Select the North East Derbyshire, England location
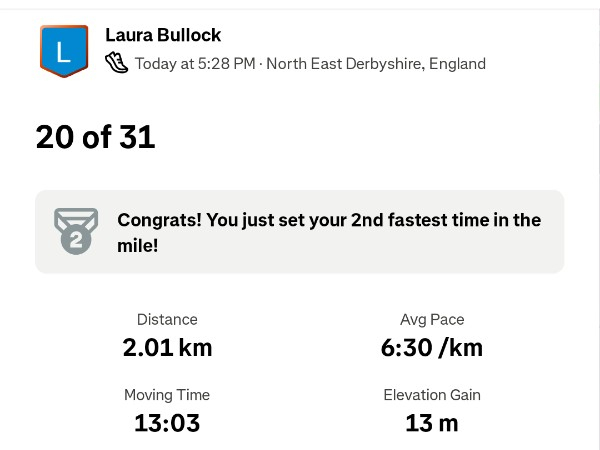600x450 pixels. coord(376,64)
